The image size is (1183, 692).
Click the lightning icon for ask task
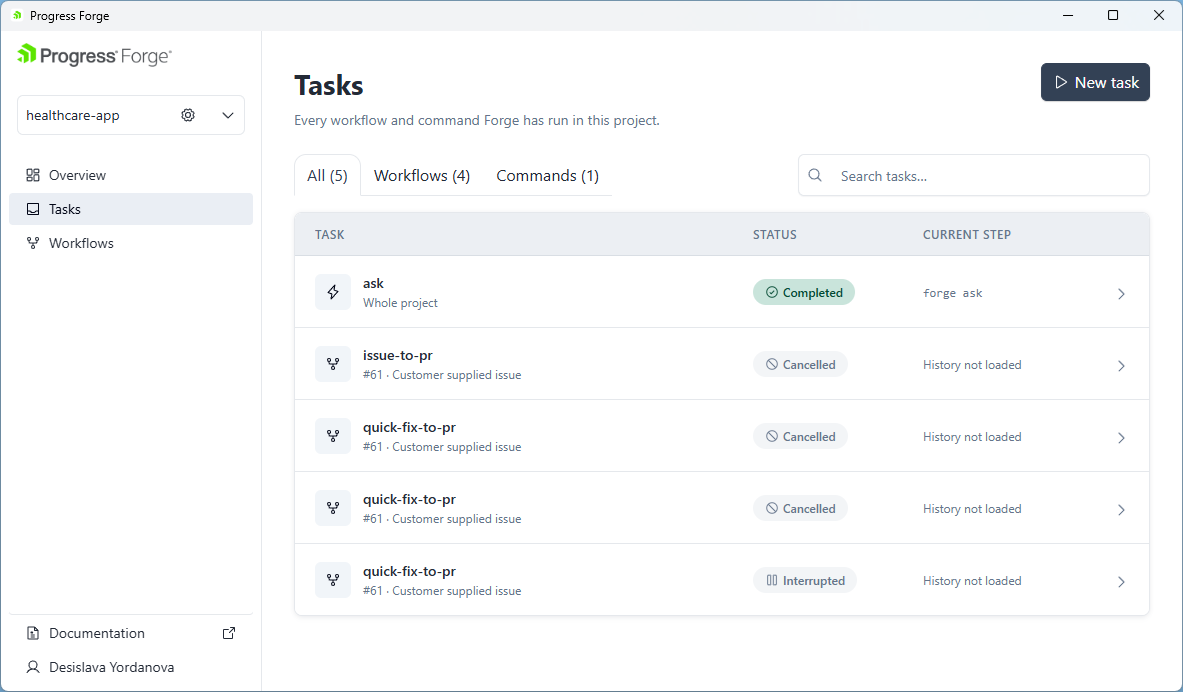click(333, 292)
